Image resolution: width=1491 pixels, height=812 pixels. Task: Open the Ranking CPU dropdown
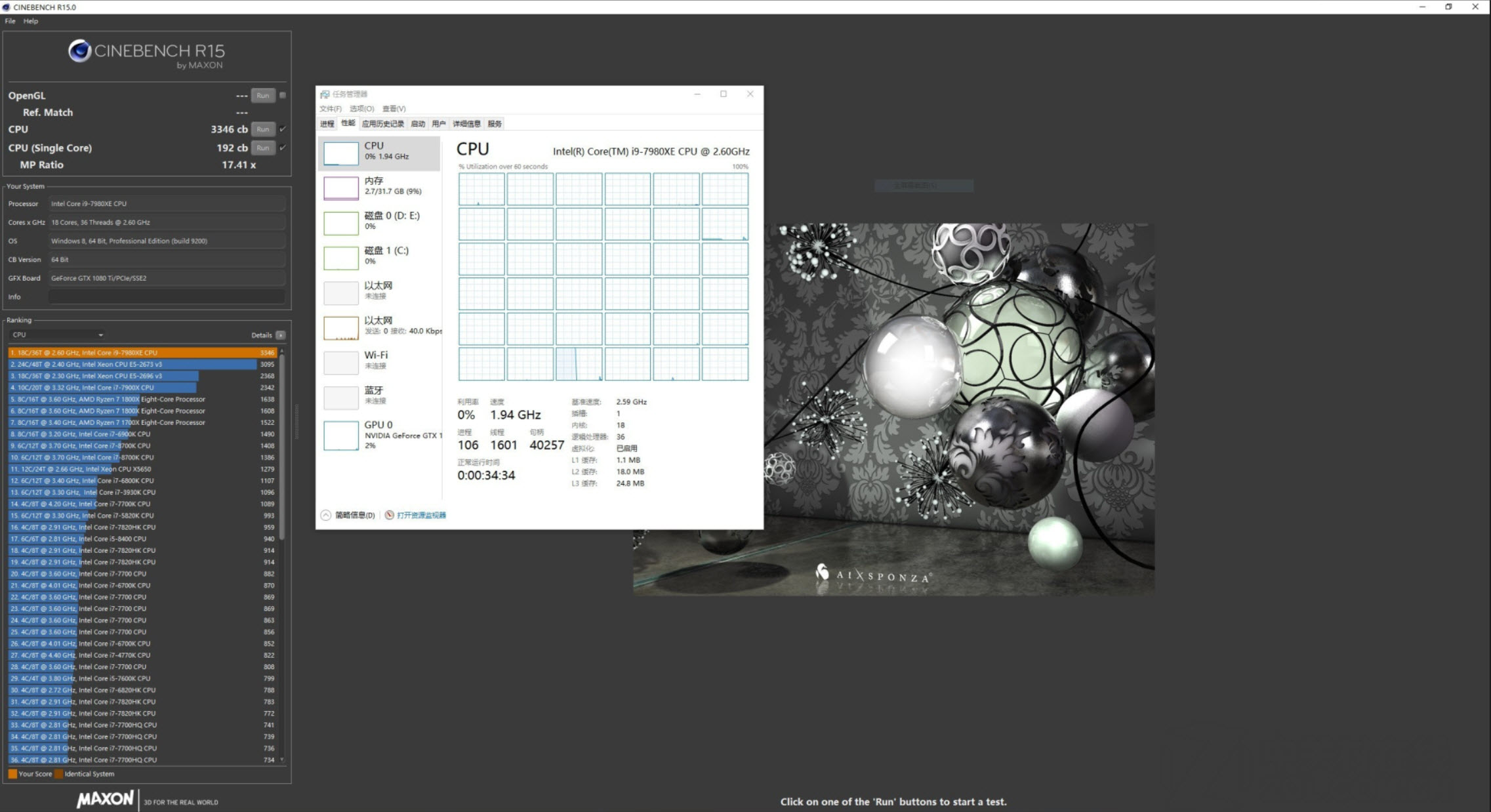point(58,335)
